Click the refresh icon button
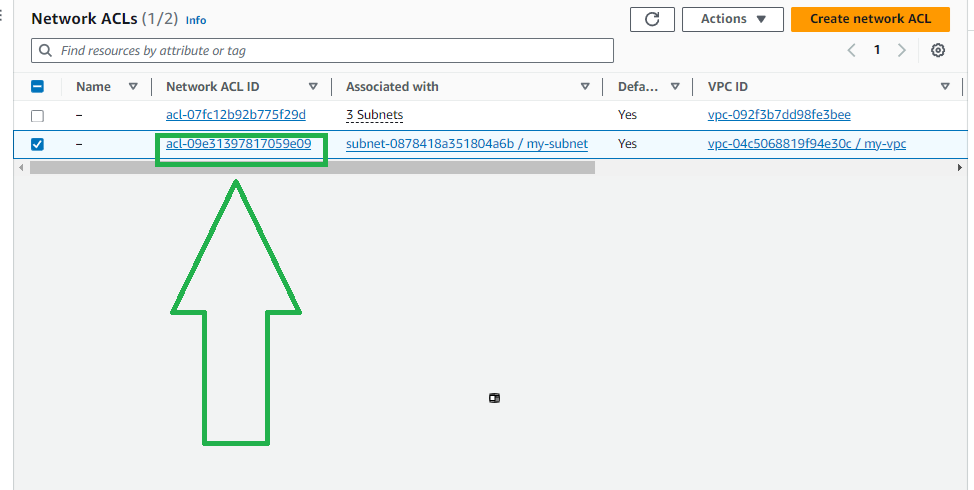 point(652,19)
